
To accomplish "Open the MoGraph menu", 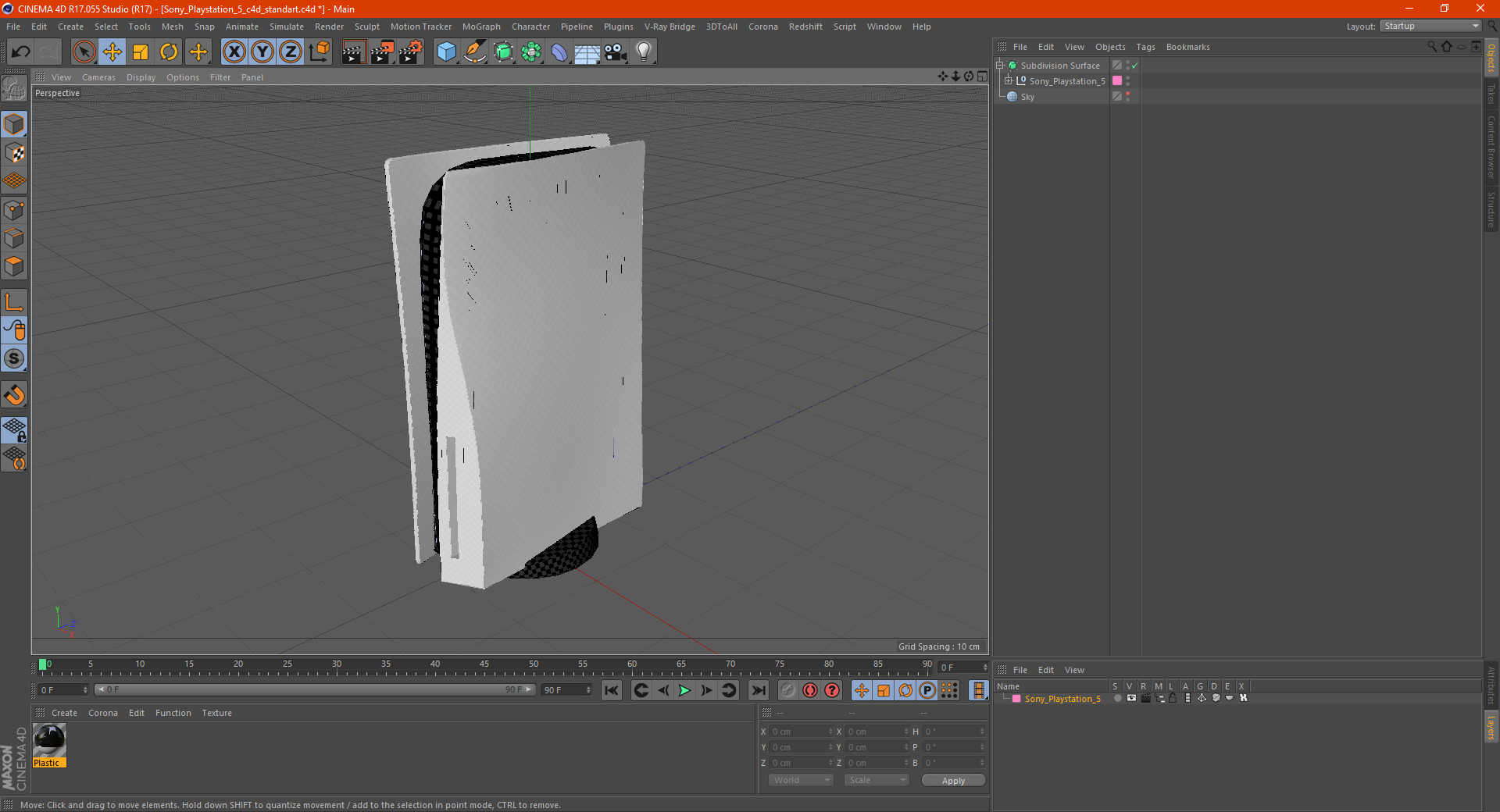I will [x=481, y=27].
